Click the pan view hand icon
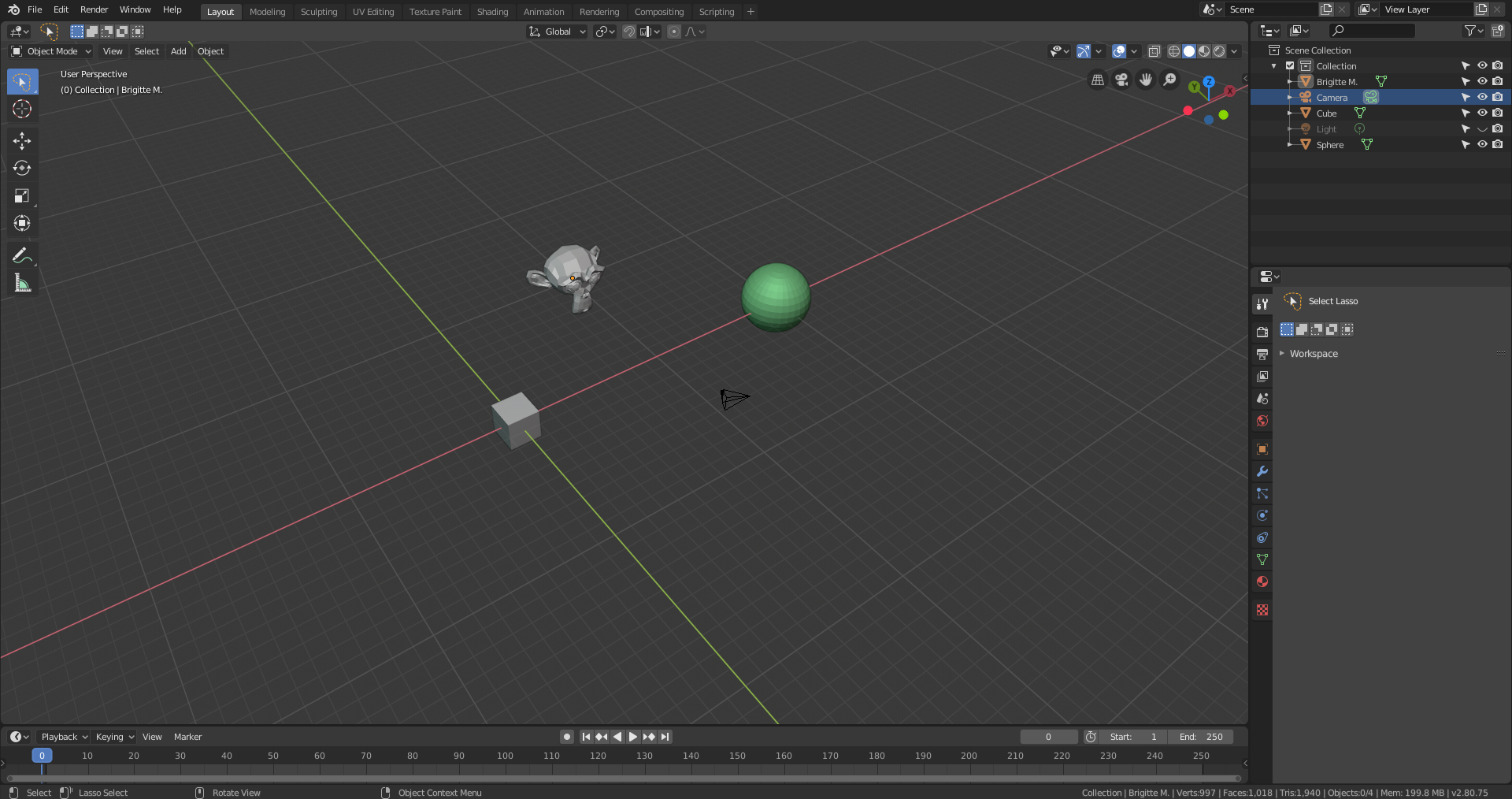Viewport: 1512px width, 799px height. click(1146, 80)
